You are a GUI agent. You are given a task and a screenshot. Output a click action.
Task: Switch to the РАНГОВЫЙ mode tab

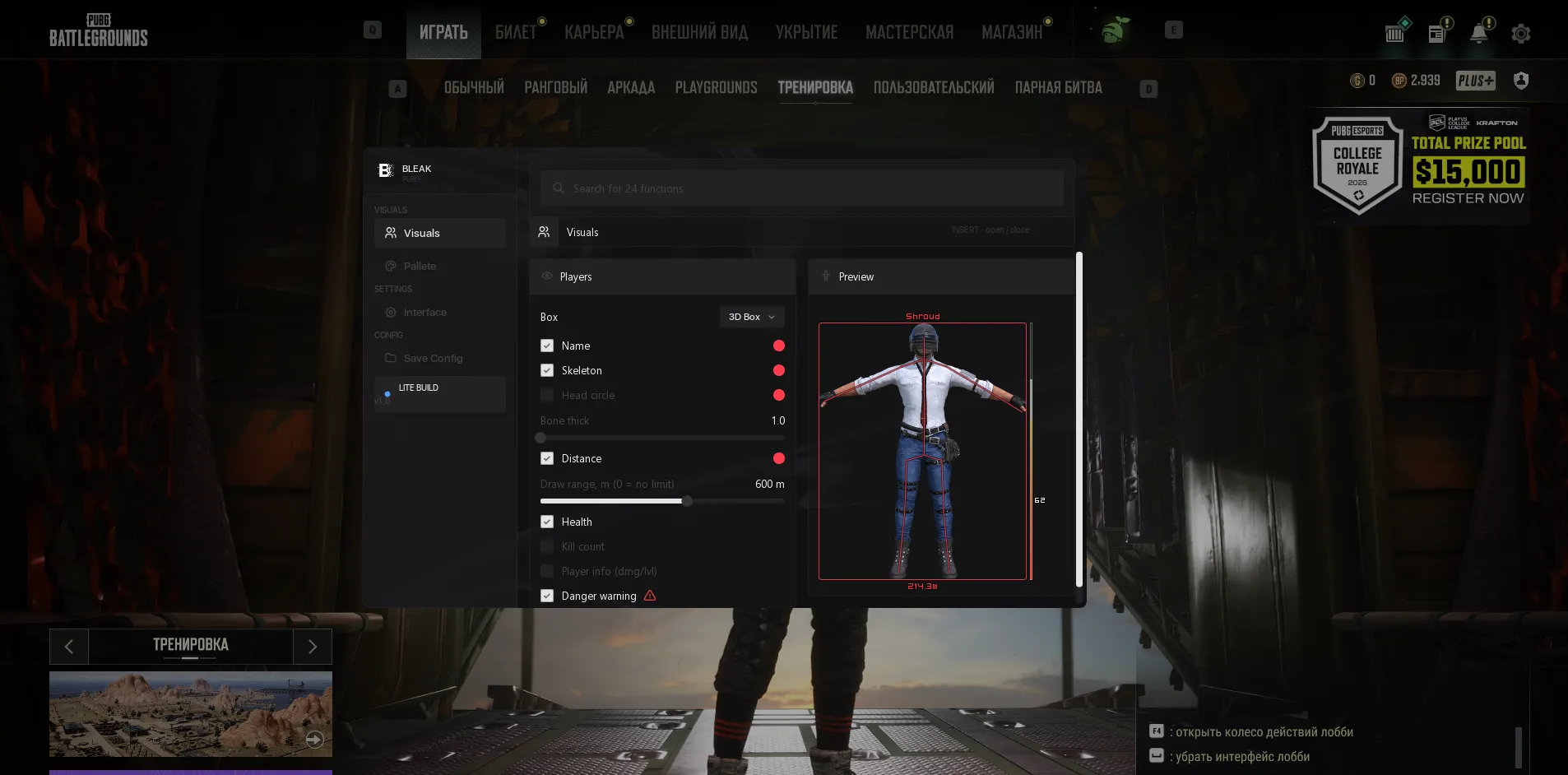click(x=556, y=87)
